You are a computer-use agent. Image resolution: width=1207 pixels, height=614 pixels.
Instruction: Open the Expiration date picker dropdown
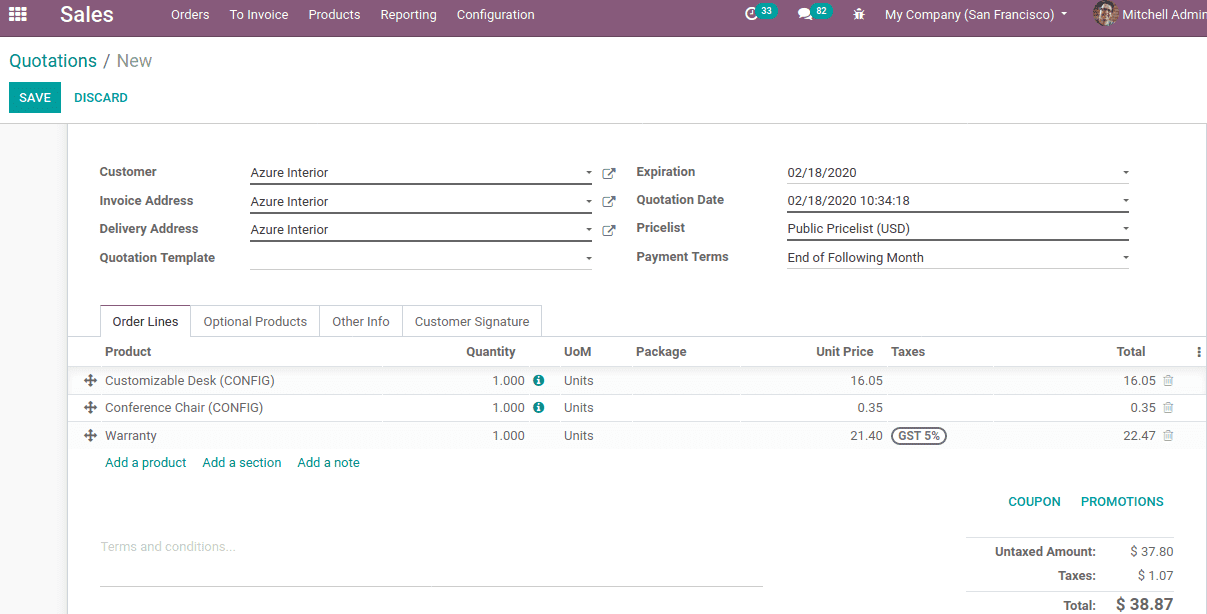[1125, 173]
